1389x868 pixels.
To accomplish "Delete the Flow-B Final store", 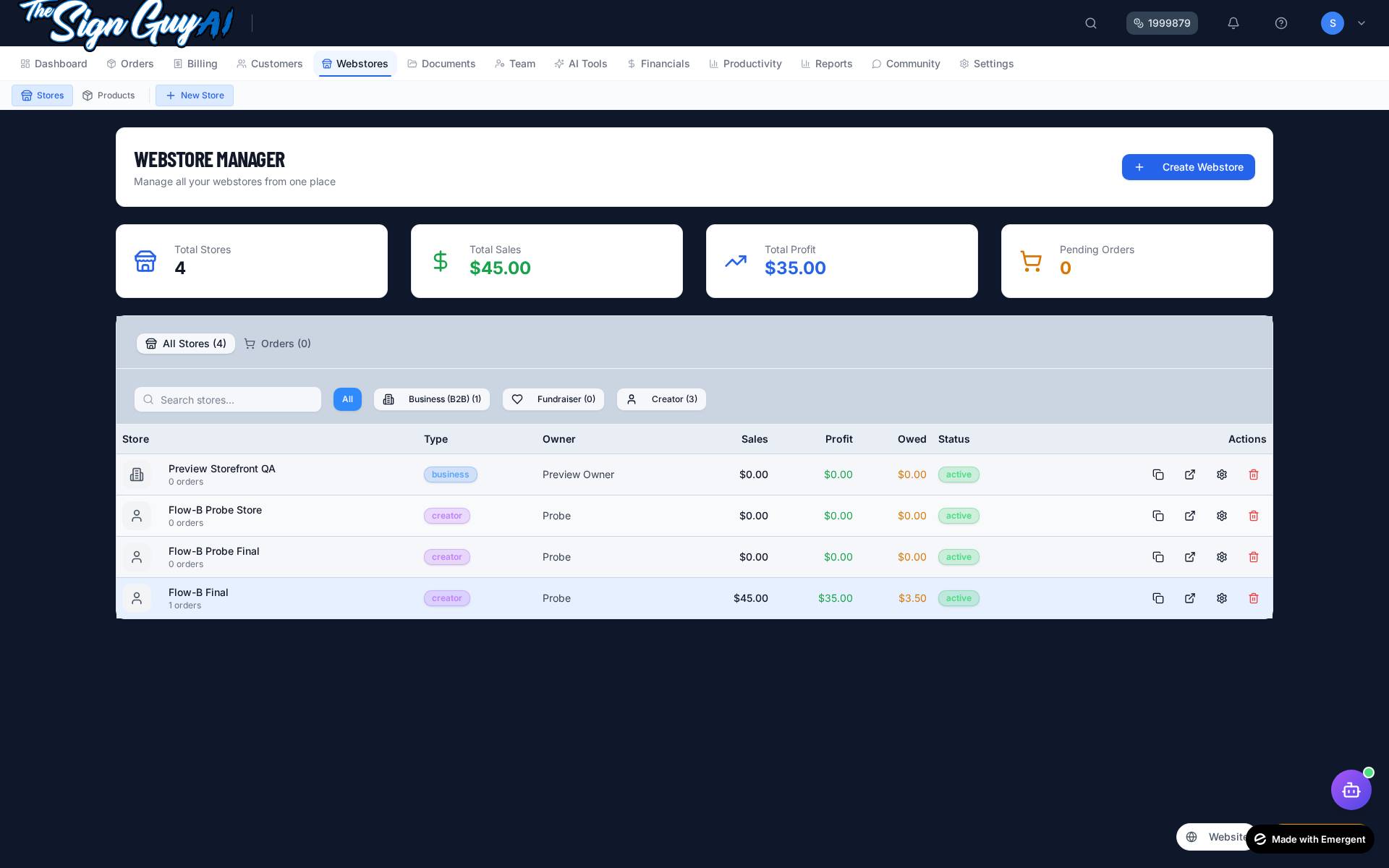I will pos(1254,598).
